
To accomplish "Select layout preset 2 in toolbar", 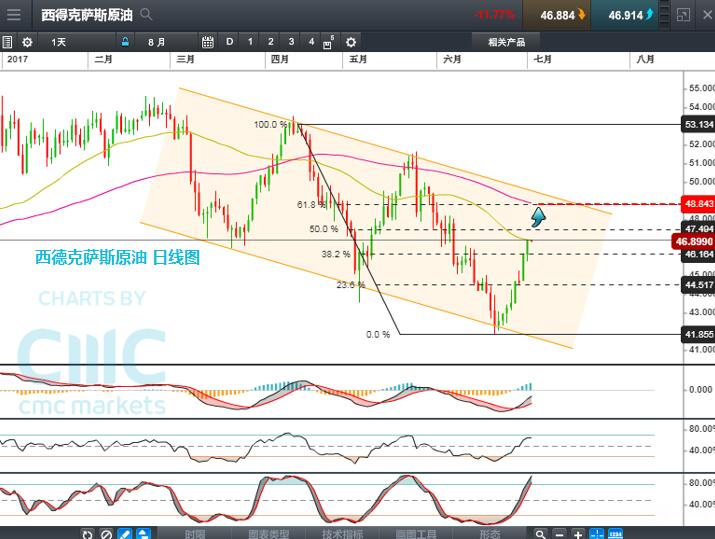I will coord(270,42).
